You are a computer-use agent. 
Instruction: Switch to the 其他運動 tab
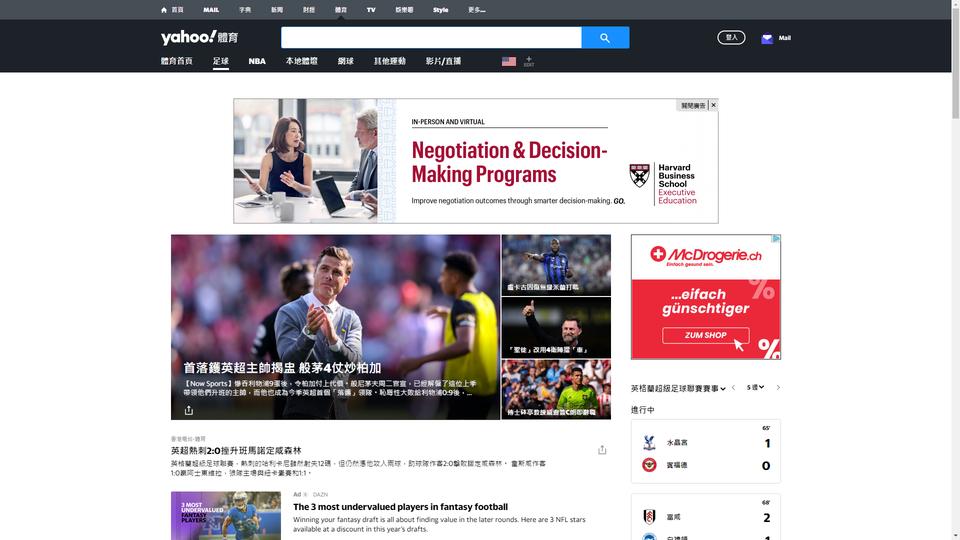tap(390, 61)
